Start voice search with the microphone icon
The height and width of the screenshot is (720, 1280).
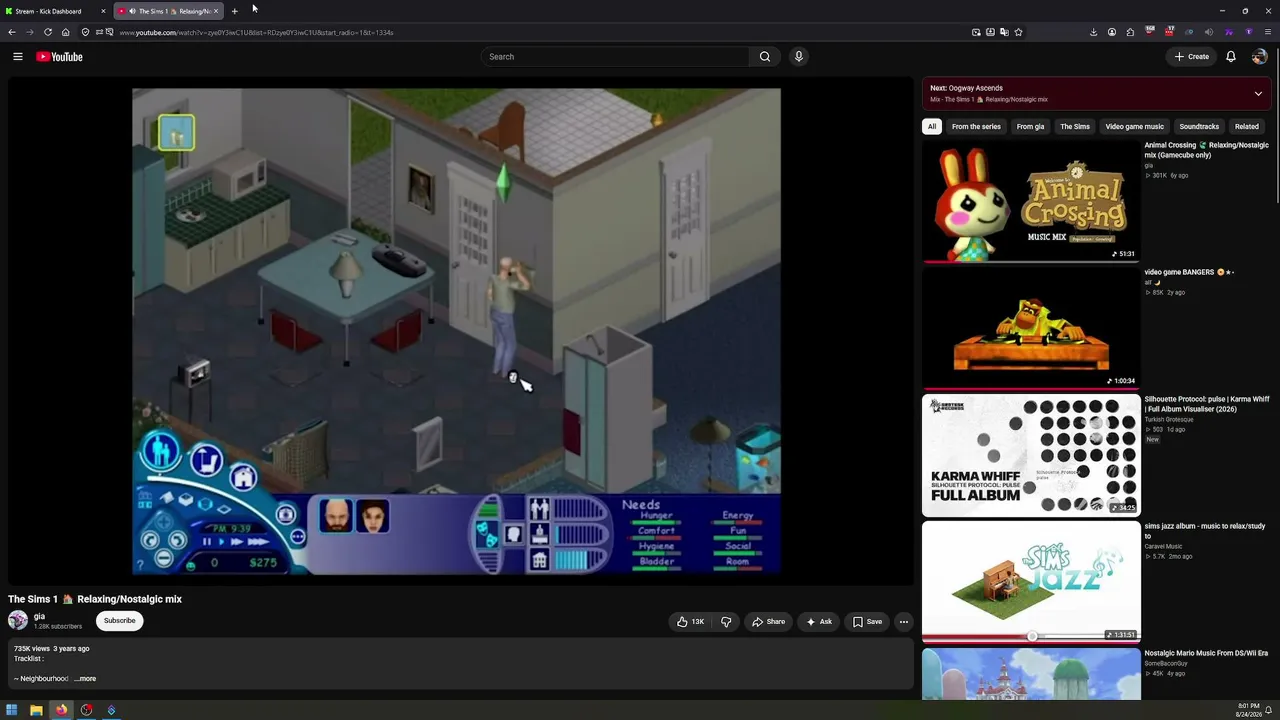point(798,57)
